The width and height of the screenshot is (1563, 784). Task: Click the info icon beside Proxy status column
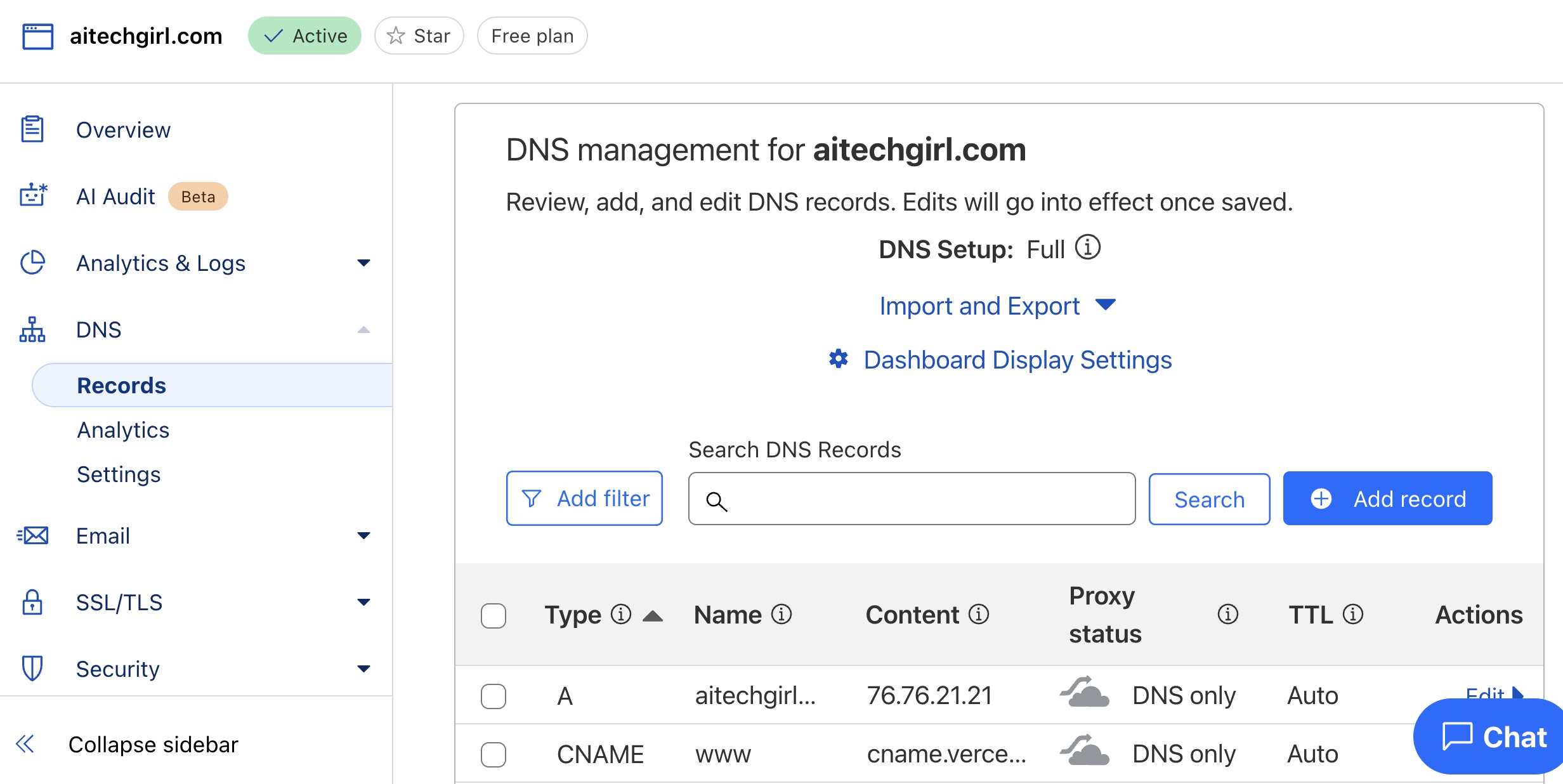pos(1228,614)
